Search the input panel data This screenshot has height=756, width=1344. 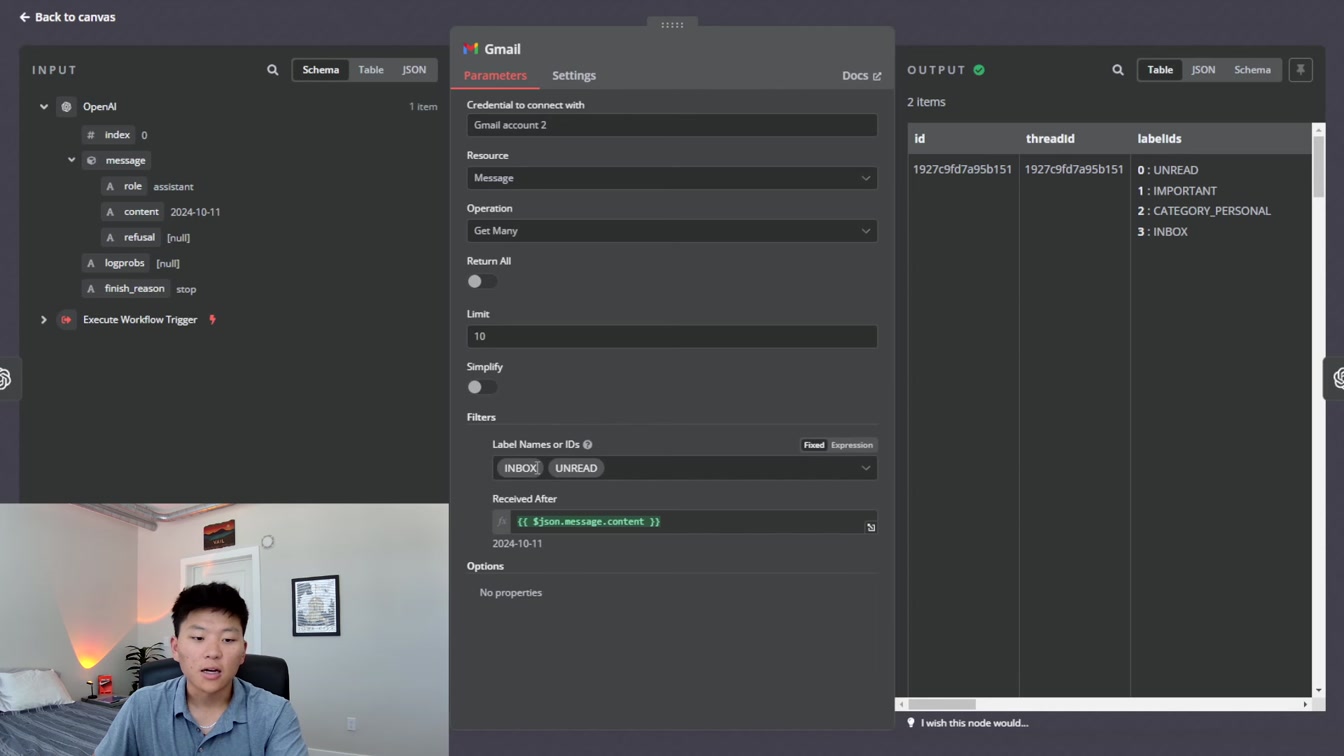coord(272,70)
